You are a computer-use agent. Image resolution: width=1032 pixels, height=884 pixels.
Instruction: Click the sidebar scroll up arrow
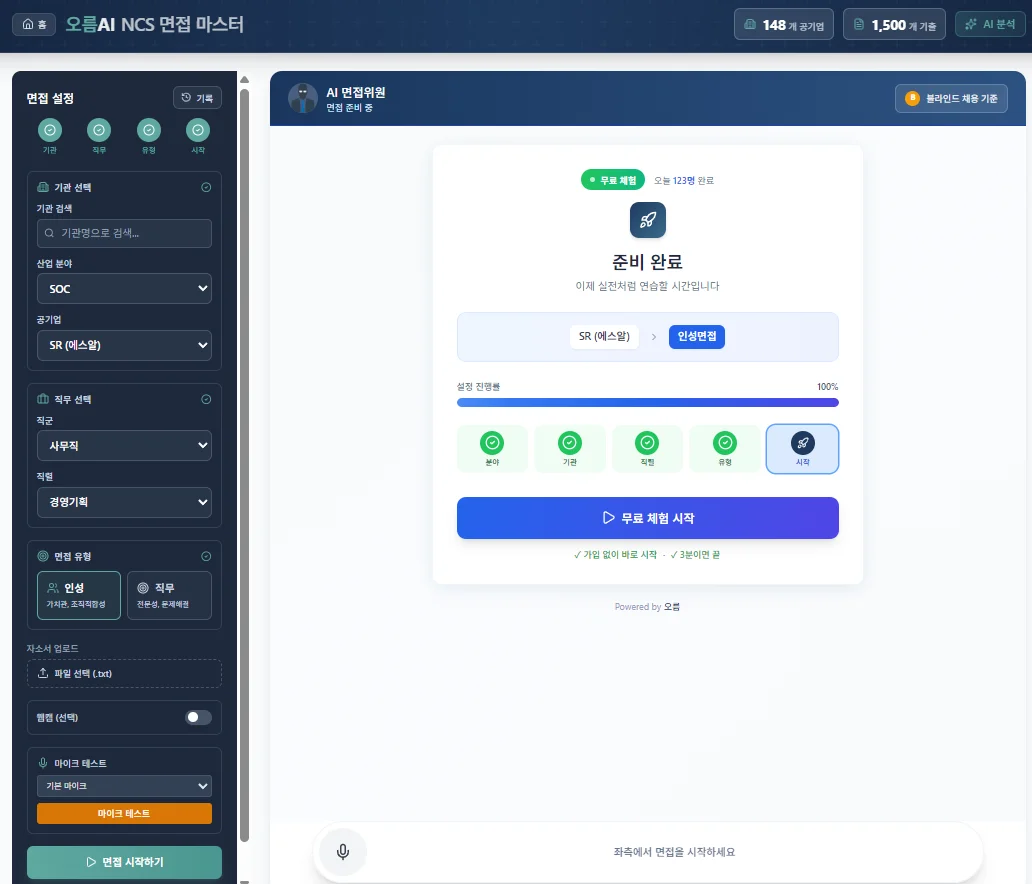(x=244, y=80)
